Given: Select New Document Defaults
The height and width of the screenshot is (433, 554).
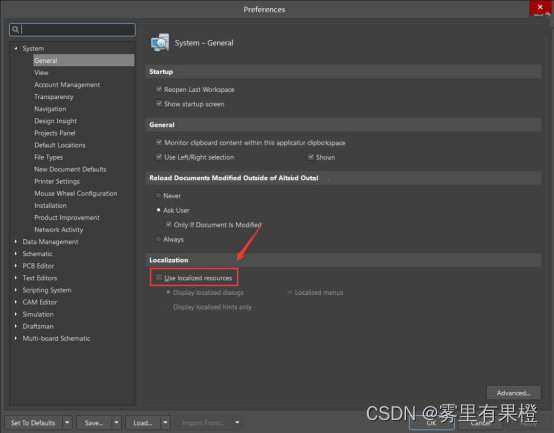Looking at the screenshot, I should click(x=70, y=169).
